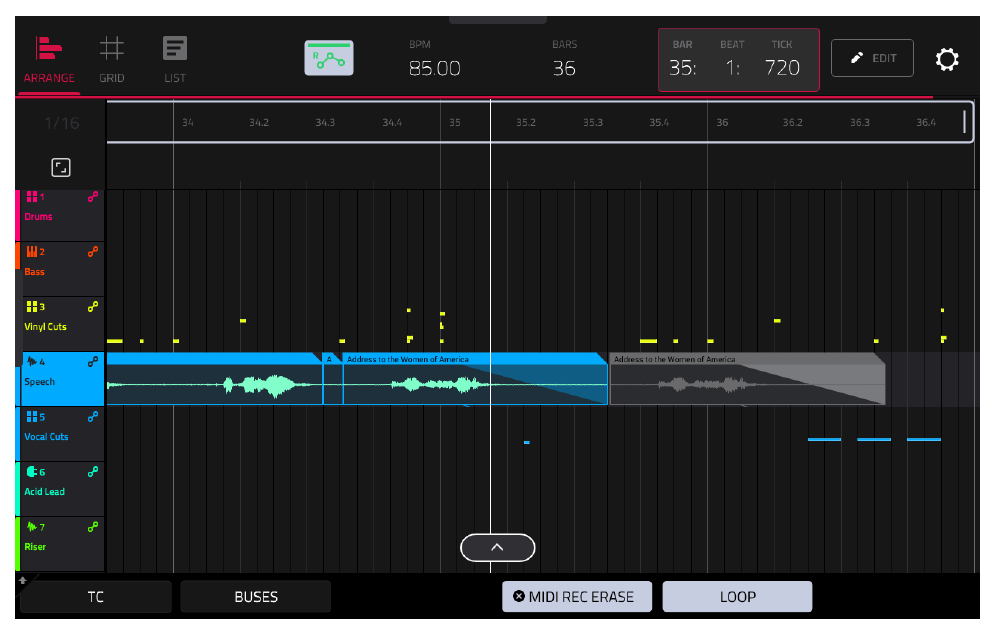Click timeline ruler marker 34.3
Image resolution: width=996 pixels, height=636 pixels.
point(325,123)
